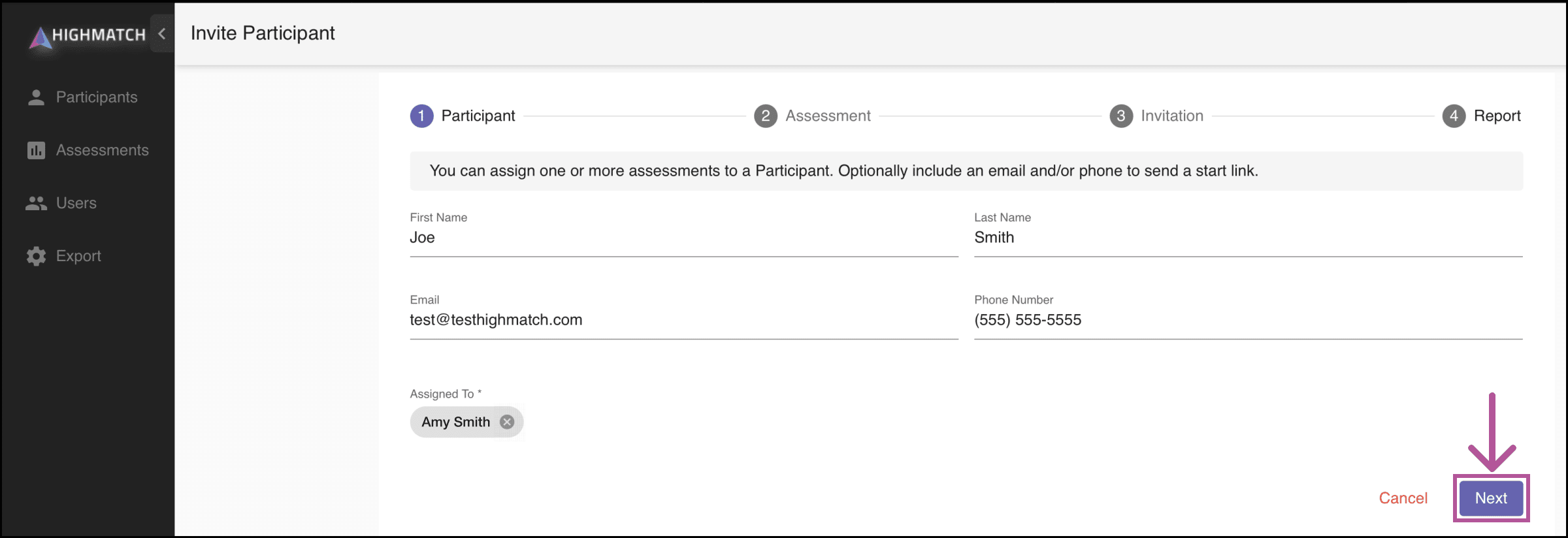Viewport: 1568px width, 538px height.
Task: Jump to step 3 Invitation
Action: click(x=1157, y=116)
